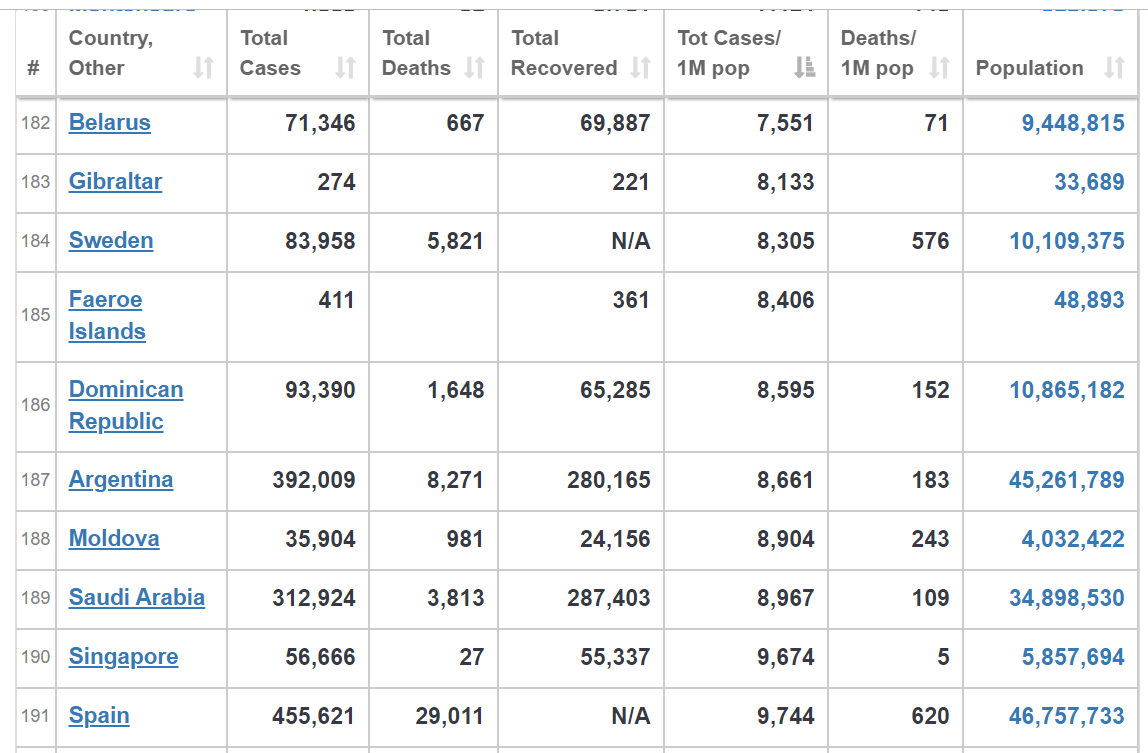This screenshot has width=1148, height=753.
Task: Select N/A recovered cell in Spain row
Action: coord(630,716)
